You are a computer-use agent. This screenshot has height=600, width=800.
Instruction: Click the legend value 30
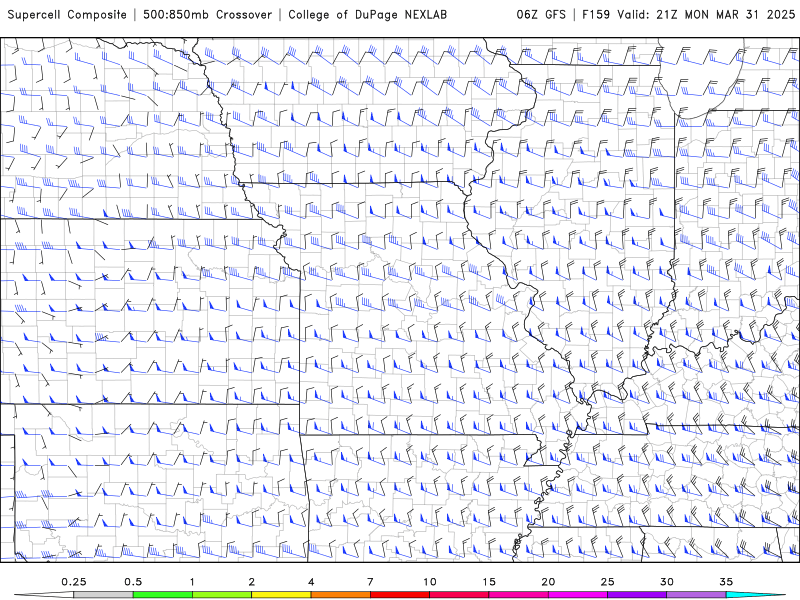666,582
